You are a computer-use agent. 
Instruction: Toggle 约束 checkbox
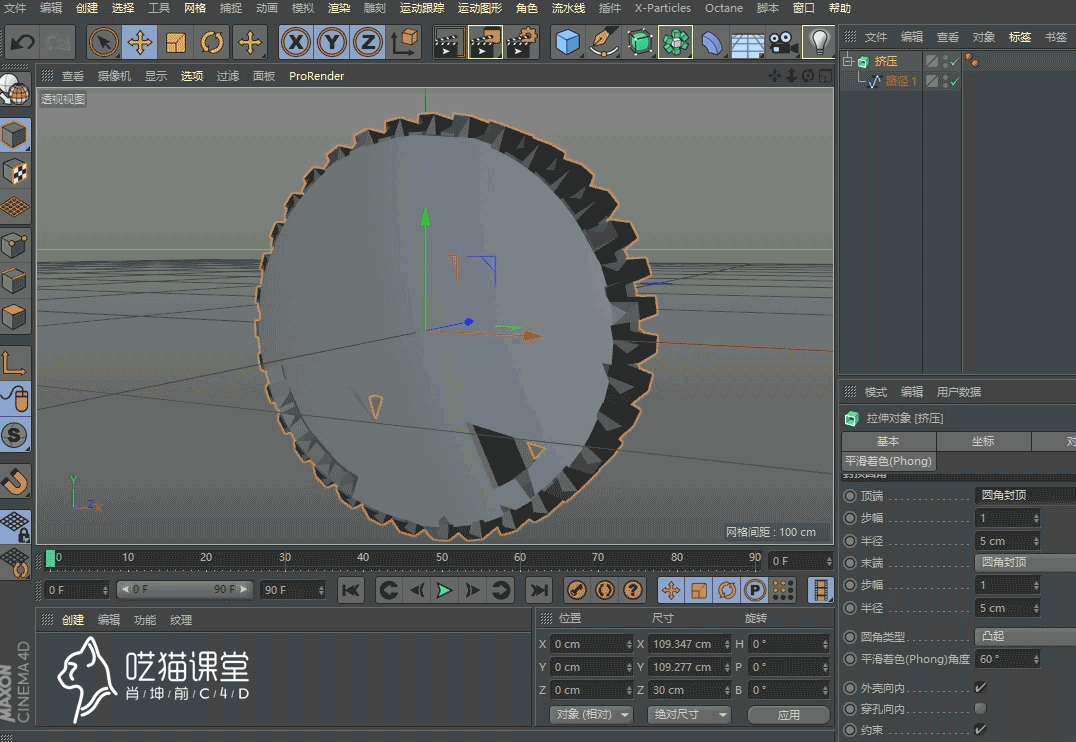point(980,730)
